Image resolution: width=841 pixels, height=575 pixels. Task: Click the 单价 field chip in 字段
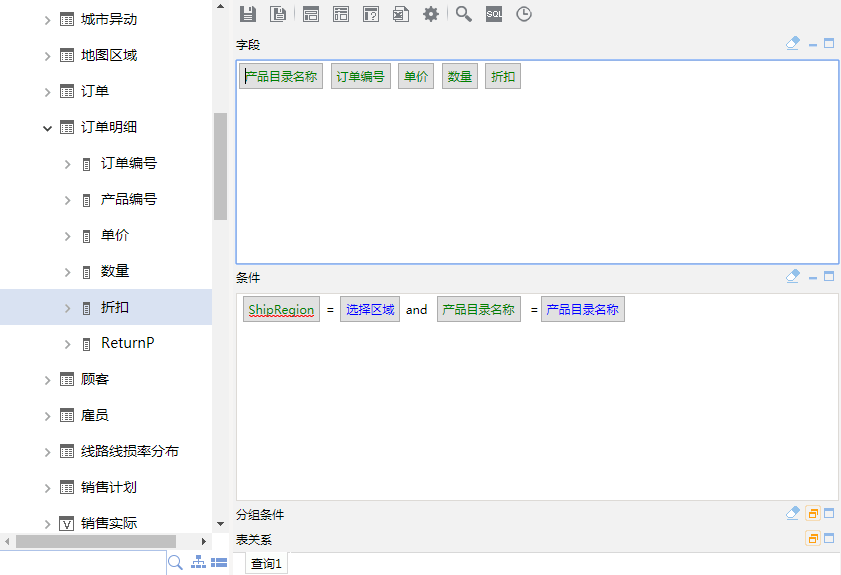pyautogui.click(x=416, y=76)
